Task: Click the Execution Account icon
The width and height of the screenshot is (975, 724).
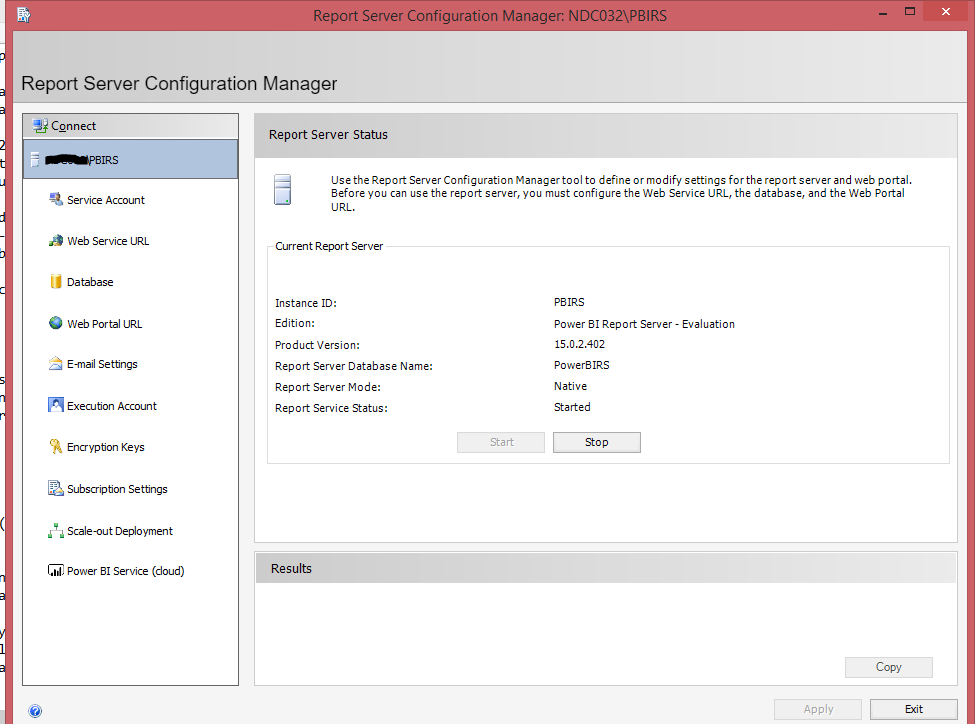Action: [x=56, y=405]
